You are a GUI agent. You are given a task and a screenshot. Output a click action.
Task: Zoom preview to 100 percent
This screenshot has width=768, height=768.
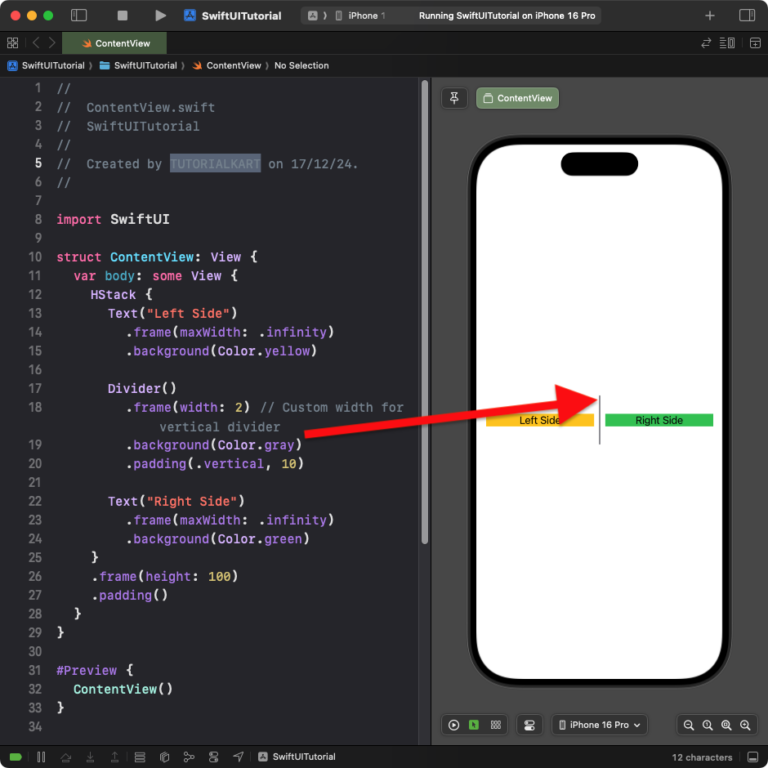(707, 725)
